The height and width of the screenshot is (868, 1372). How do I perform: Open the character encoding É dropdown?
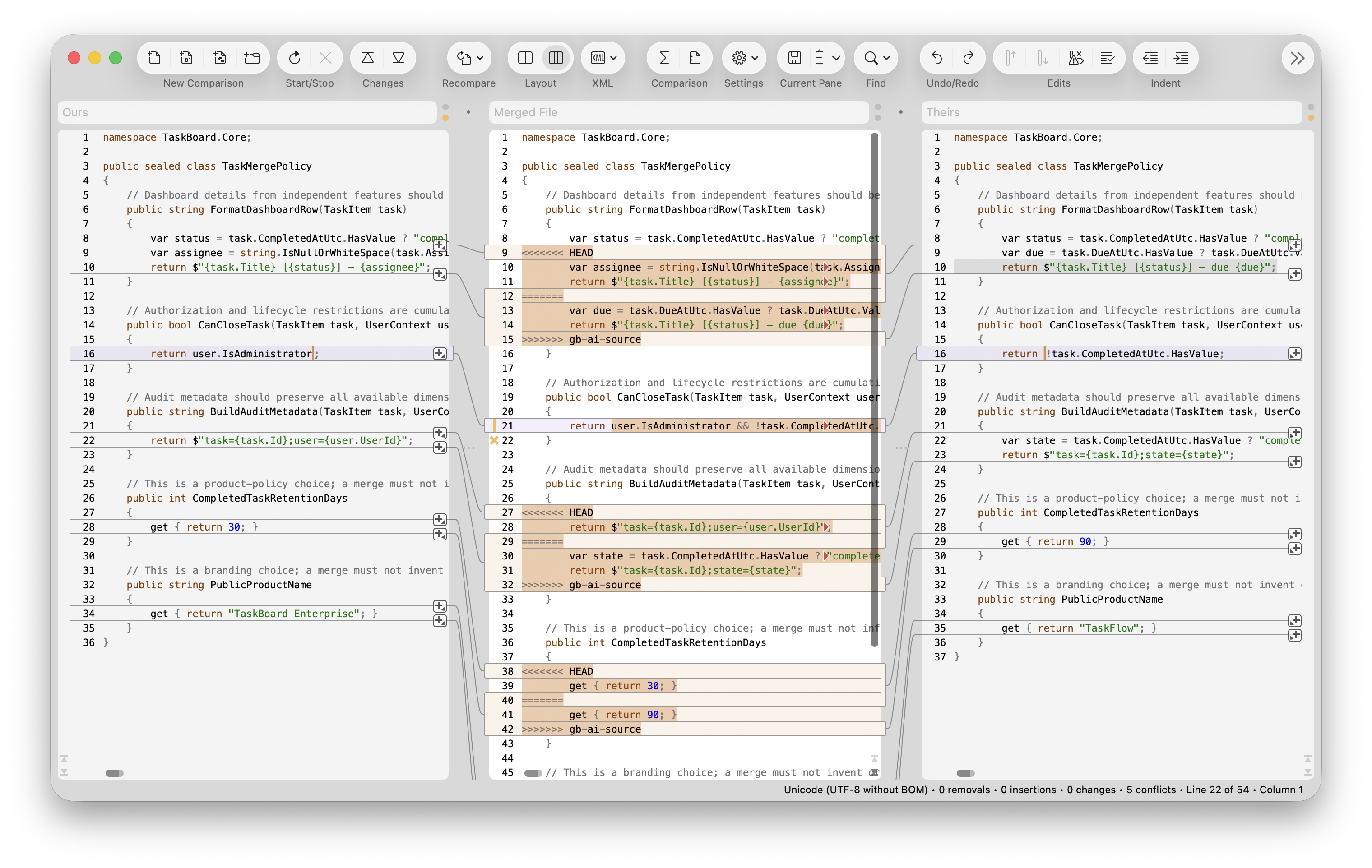(x=827, y=58)
